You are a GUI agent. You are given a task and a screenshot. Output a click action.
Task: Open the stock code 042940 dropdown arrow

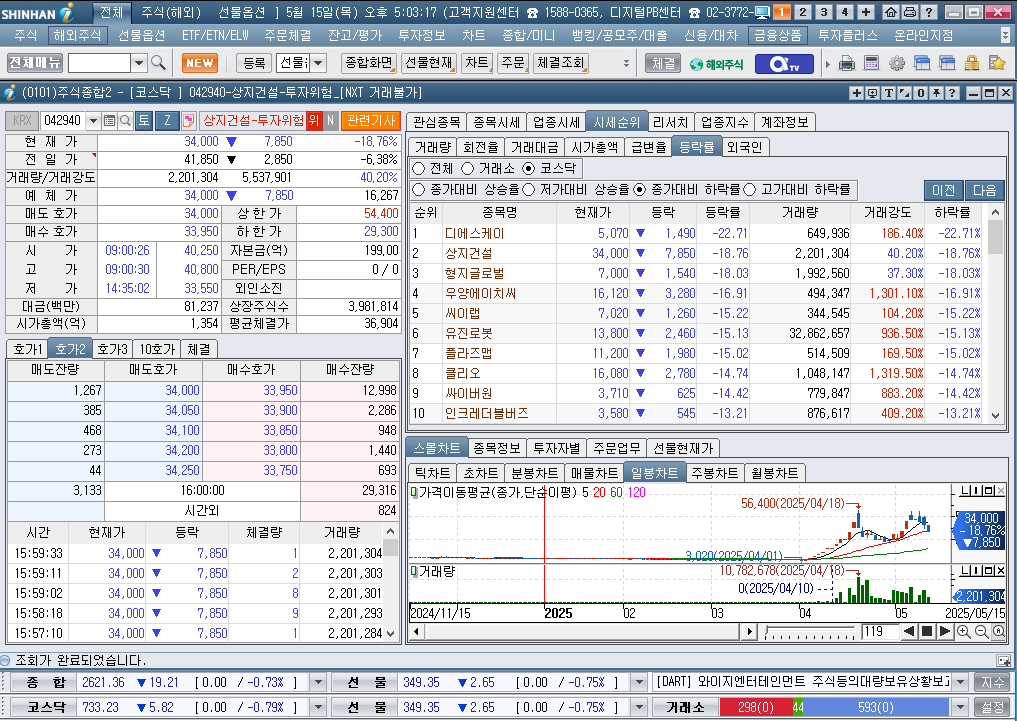click(x=93, y=121)
